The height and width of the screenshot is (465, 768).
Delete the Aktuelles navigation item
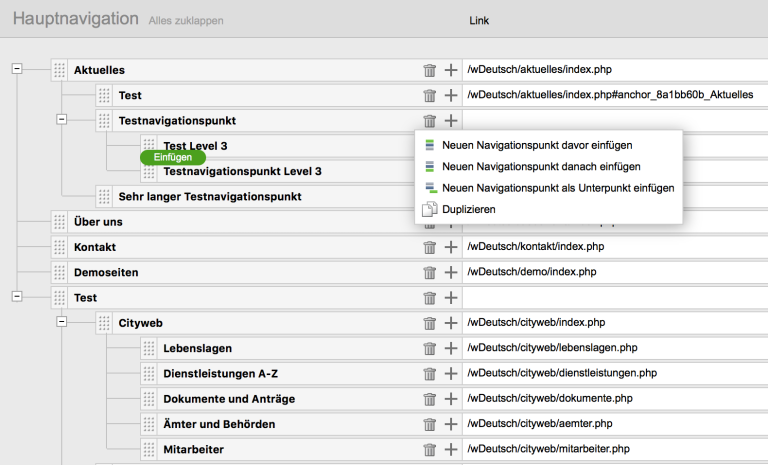[x=430, y=70]
